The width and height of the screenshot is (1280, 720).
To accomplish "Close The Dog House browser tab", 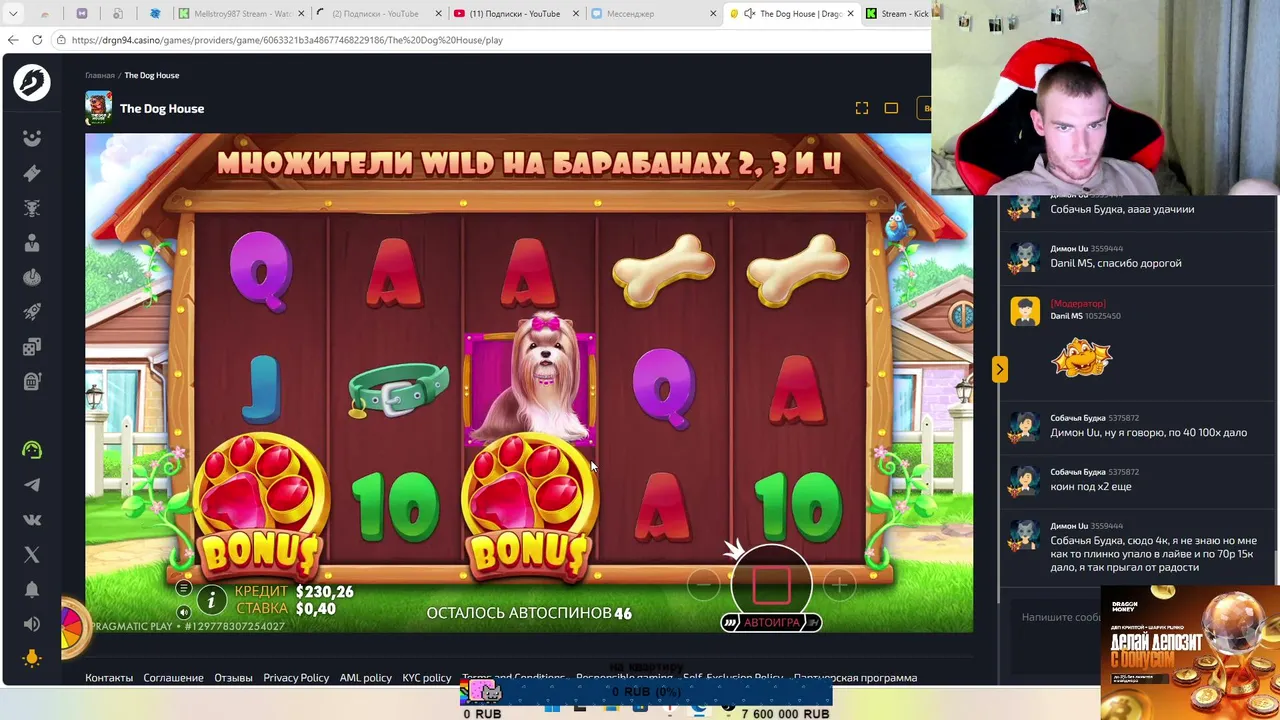I will 852,14.
